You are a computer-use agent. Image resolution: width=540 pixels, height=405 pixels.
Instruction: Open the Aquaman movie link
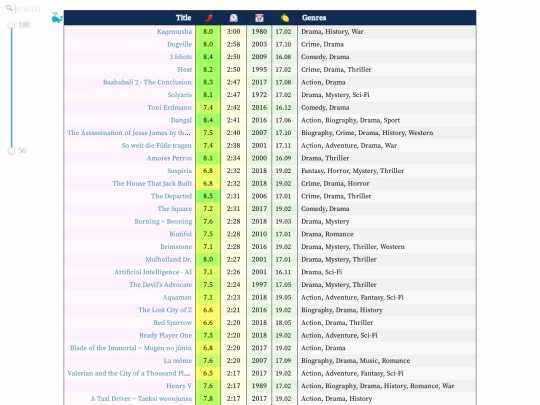(177, 297)
